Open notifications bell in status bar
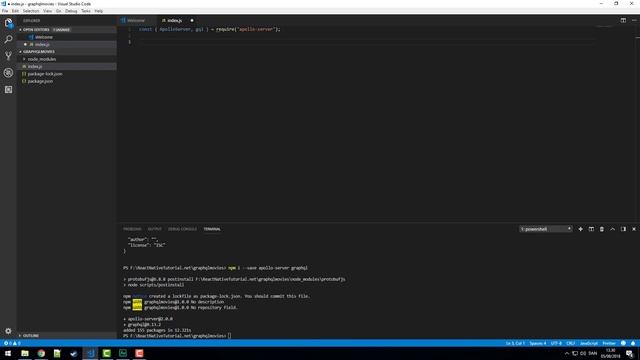The image size is (640, 360). pos(633,343)
